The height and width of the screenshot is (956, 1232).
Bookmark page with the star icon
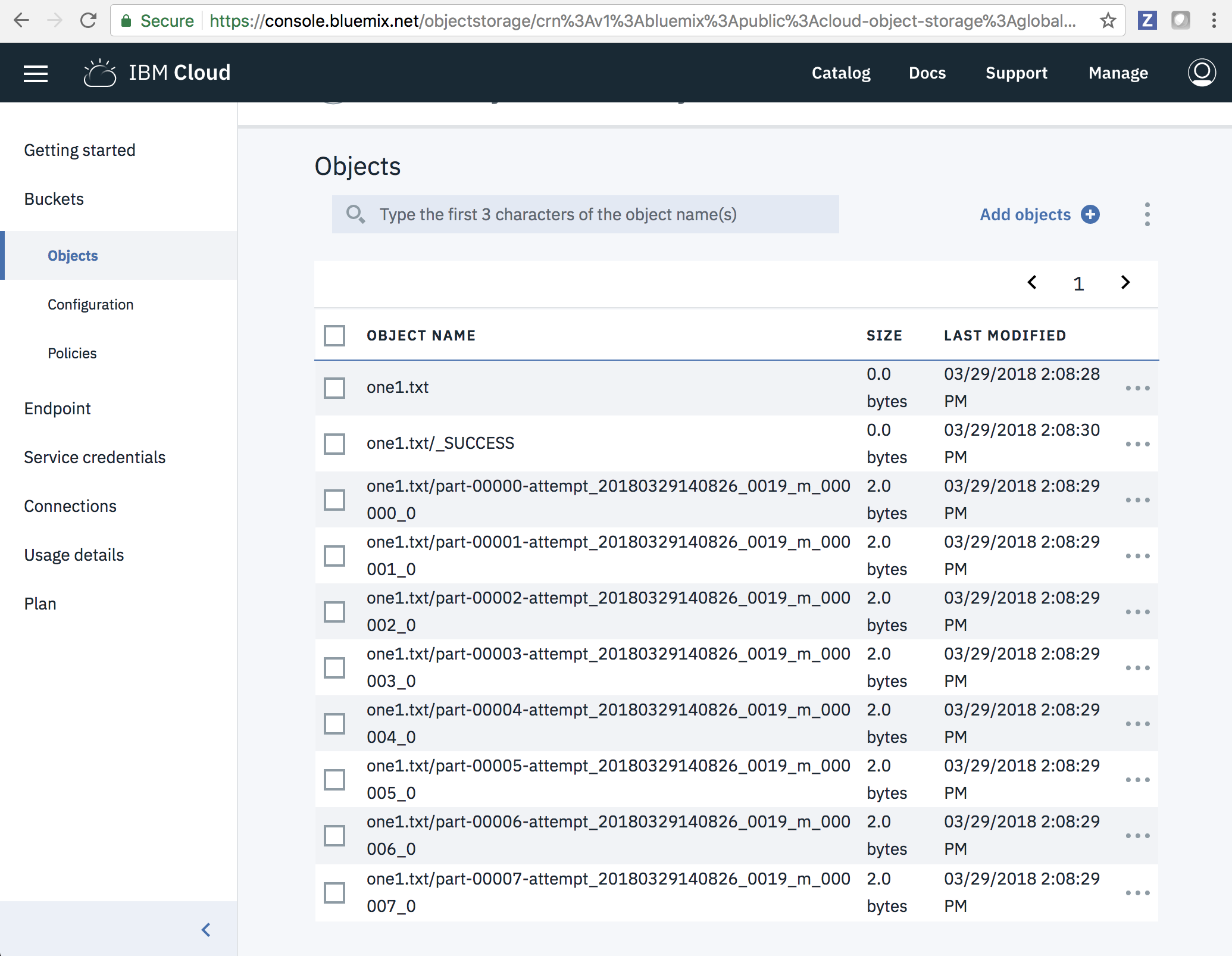[x=1108, y=21]
